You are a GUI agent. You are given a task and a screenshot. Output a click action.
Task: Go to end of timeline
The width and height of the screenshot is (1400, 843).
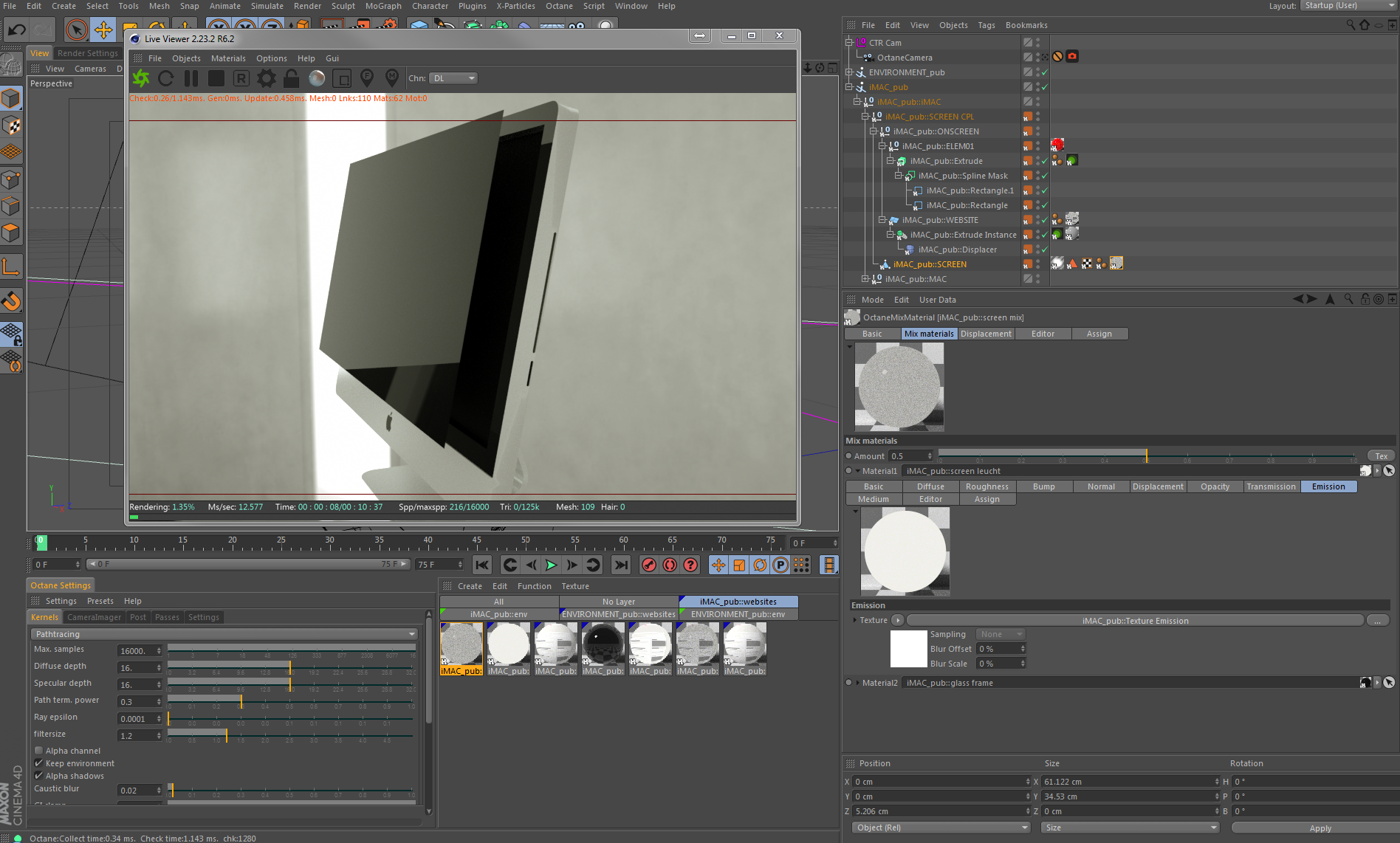[622, 565]
